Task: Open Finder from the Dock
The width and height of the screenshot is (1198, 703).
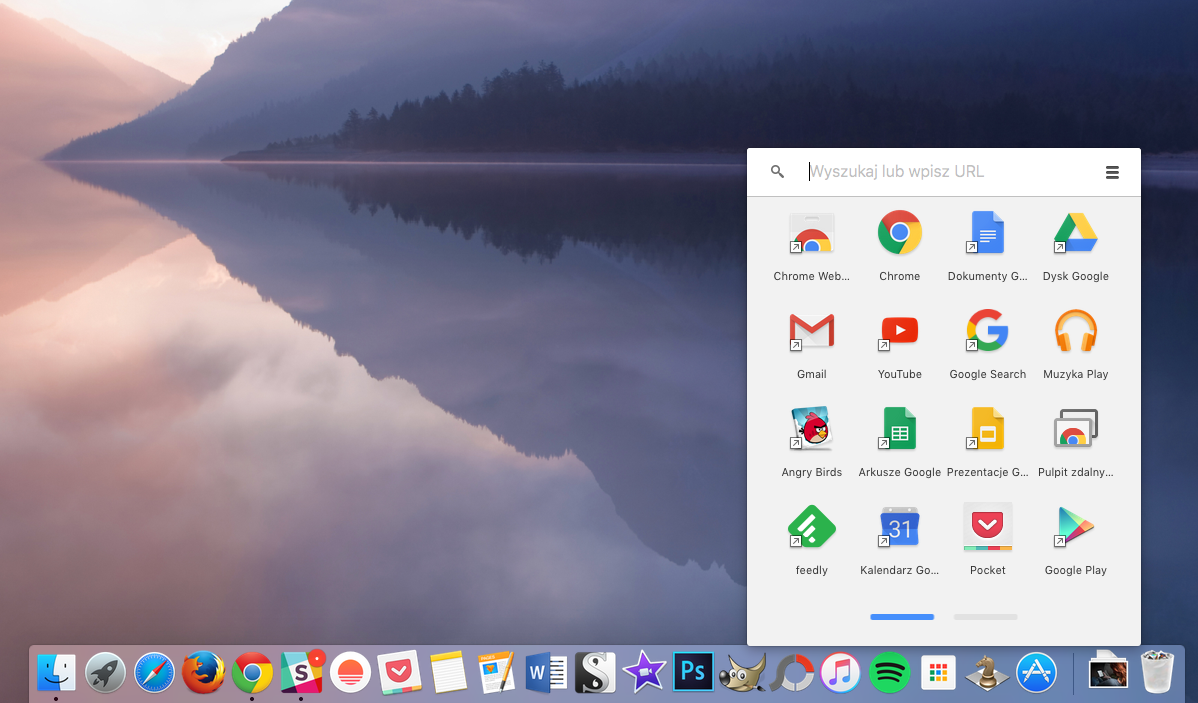Action: point(56,672)
